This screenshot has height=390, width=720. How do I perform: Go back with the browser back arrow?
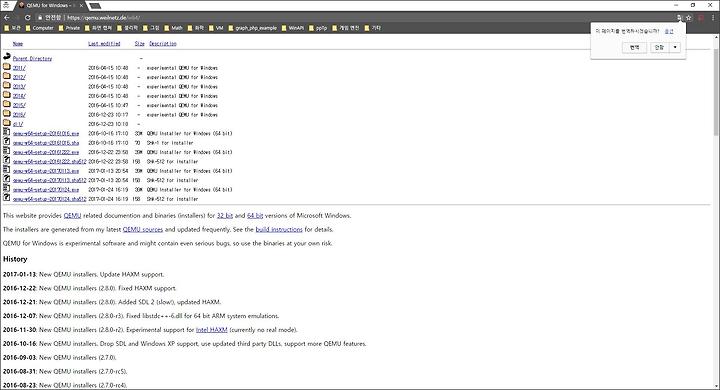7,17
